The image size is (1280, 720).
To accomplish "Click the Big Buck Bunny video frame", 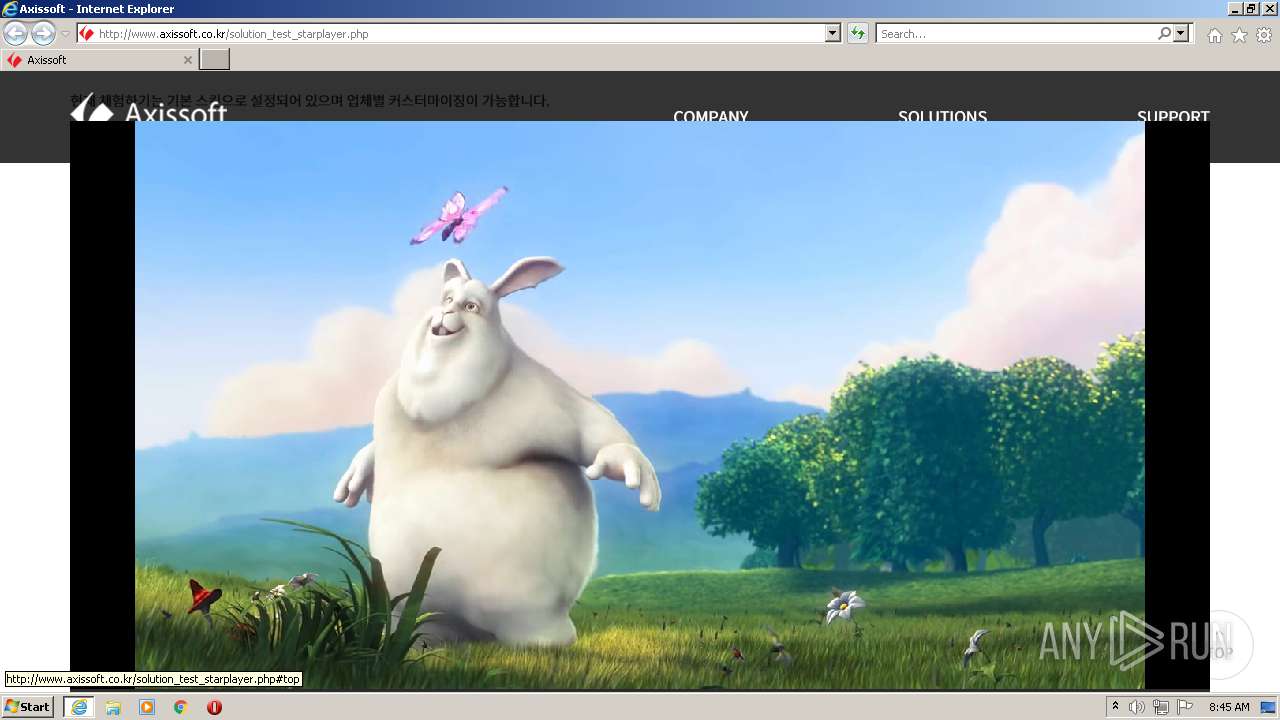I will click(x=640, y=405).
